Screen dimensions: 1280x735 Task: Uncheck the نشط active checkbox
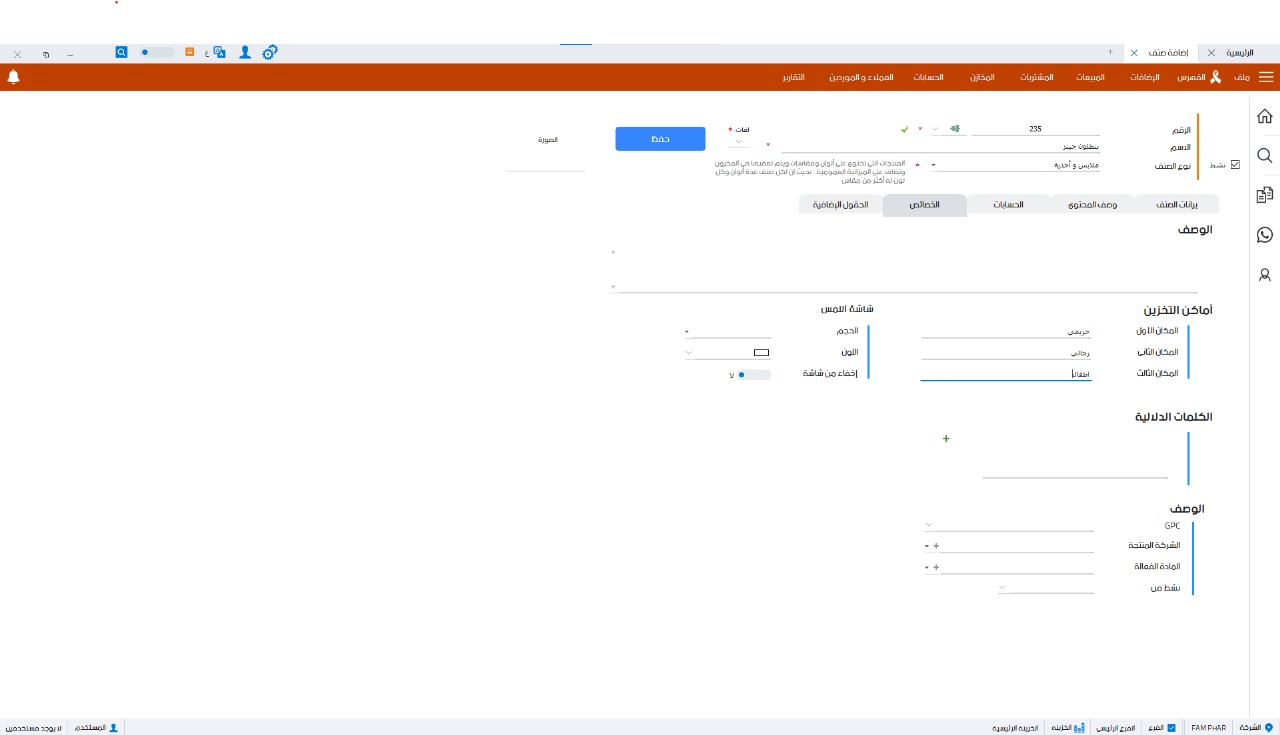point(1235,165)
